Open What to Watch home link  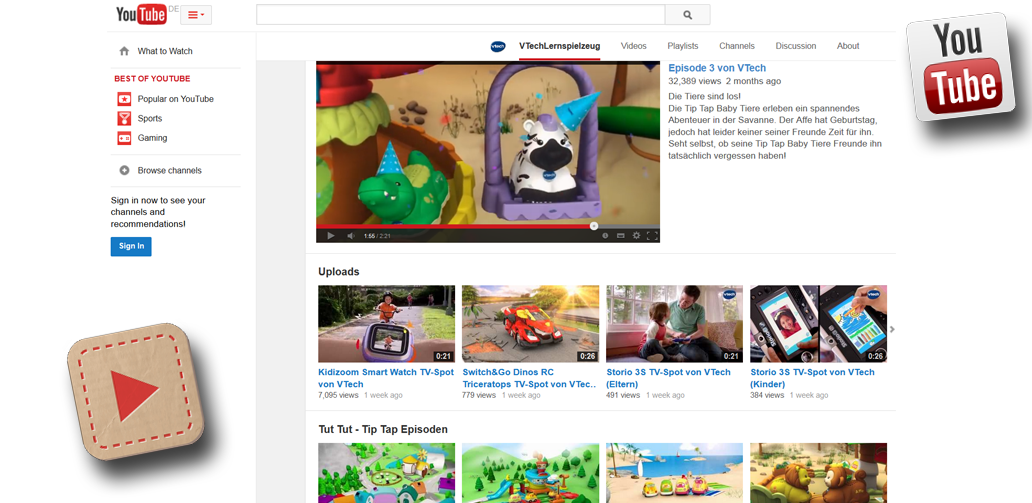click(x=165, y=51)
